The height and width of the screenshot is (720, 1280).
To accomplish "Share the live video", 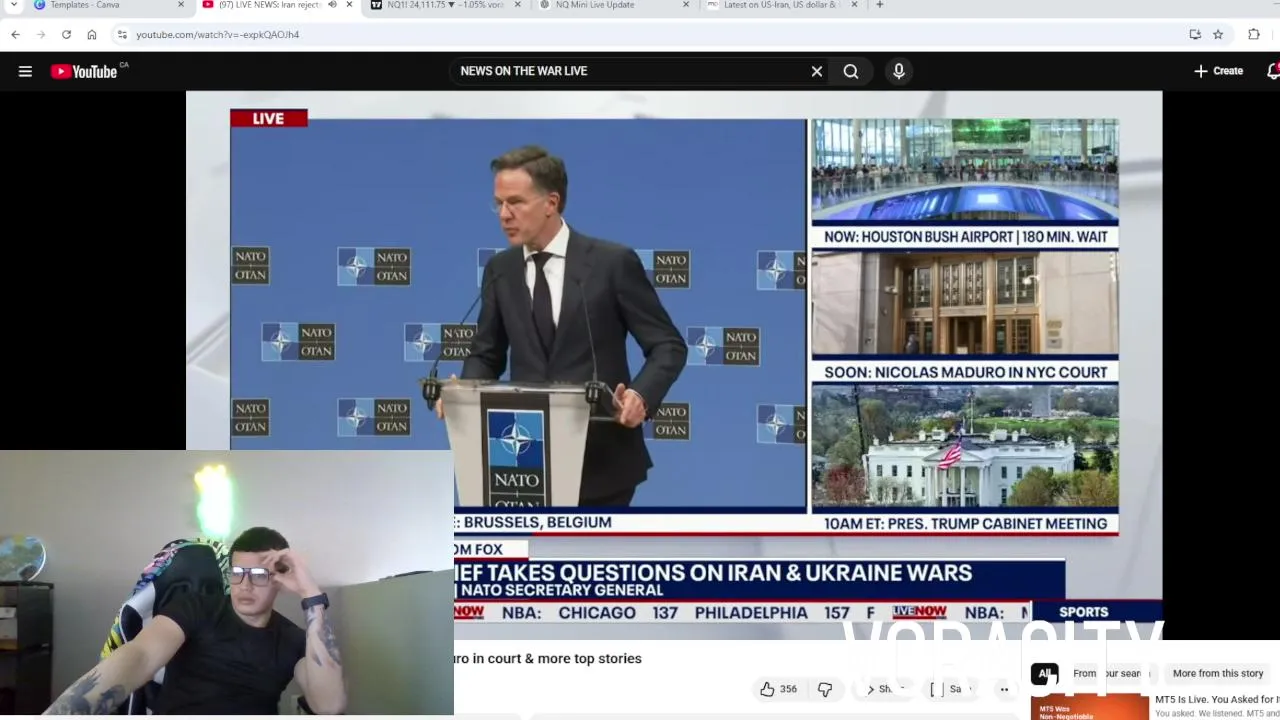I will (884, 689).
